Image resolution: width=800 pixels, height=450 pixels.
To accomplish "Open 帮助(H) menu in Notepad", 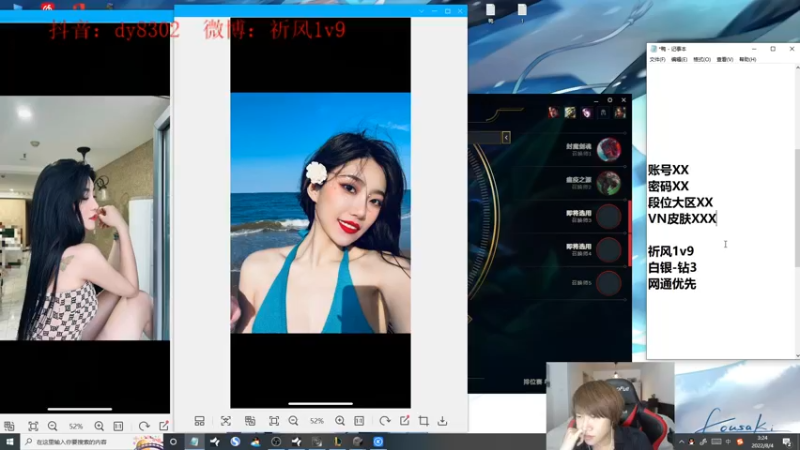I will (747, 60).
